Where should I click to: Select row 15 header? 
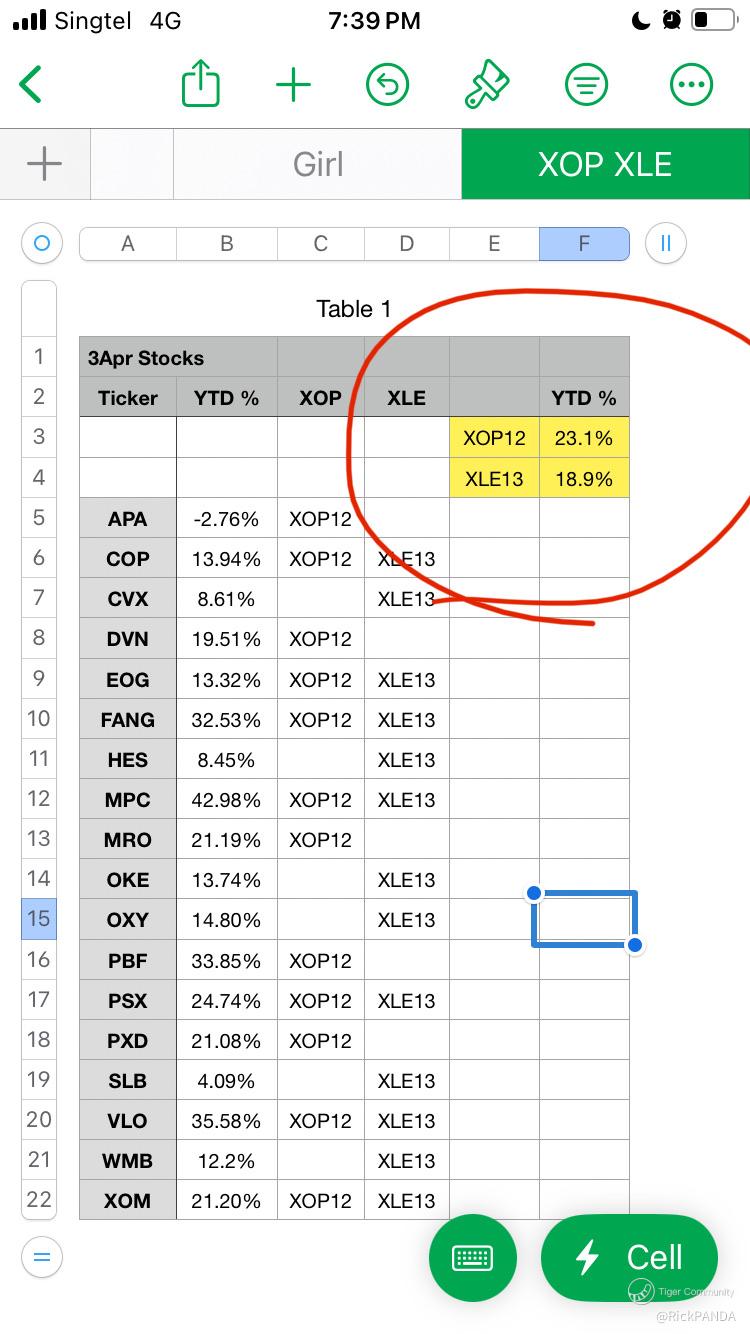(x=38, y=919)
